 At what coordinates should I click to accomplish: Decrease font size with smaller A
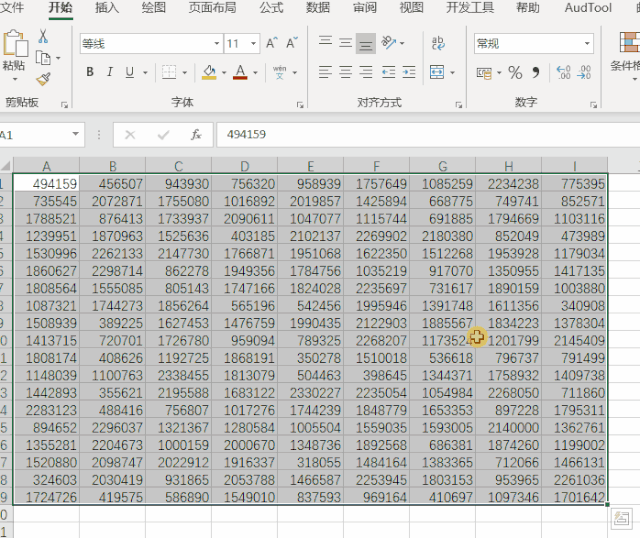(x=292, y=43)
